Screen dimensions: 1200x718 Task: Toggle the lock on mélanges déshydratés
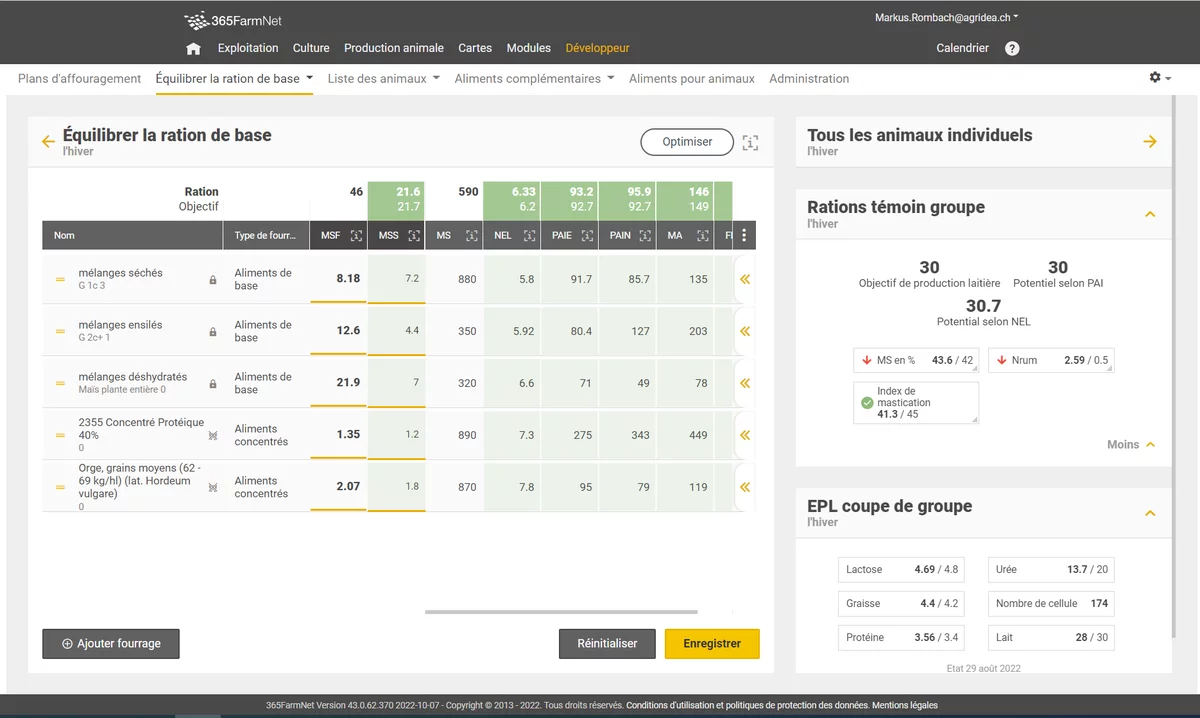(213, 384)
